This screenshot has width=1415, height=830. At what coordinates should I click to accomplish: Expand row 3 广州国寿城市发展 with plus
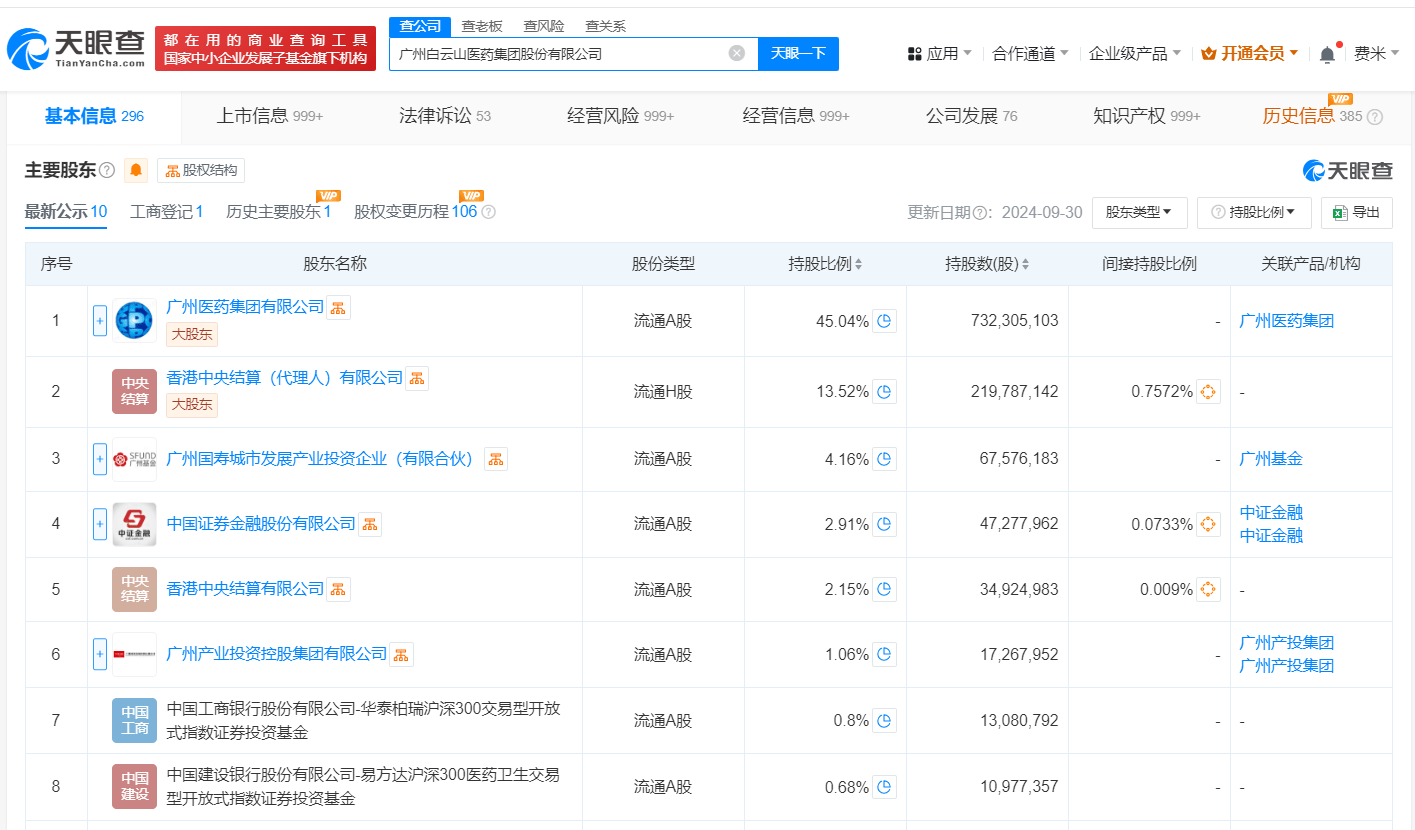point(100,459)
